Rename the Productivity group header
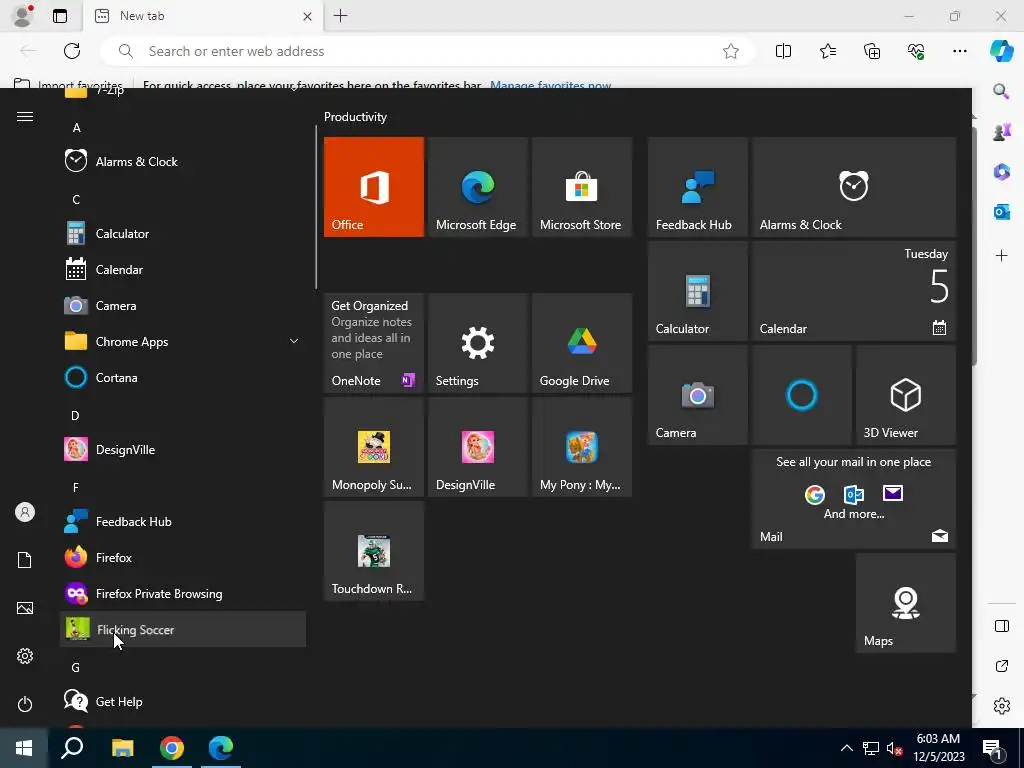The height and width of the screenshot is (768, 1024). pyautogui.click(x=355, y=117)
